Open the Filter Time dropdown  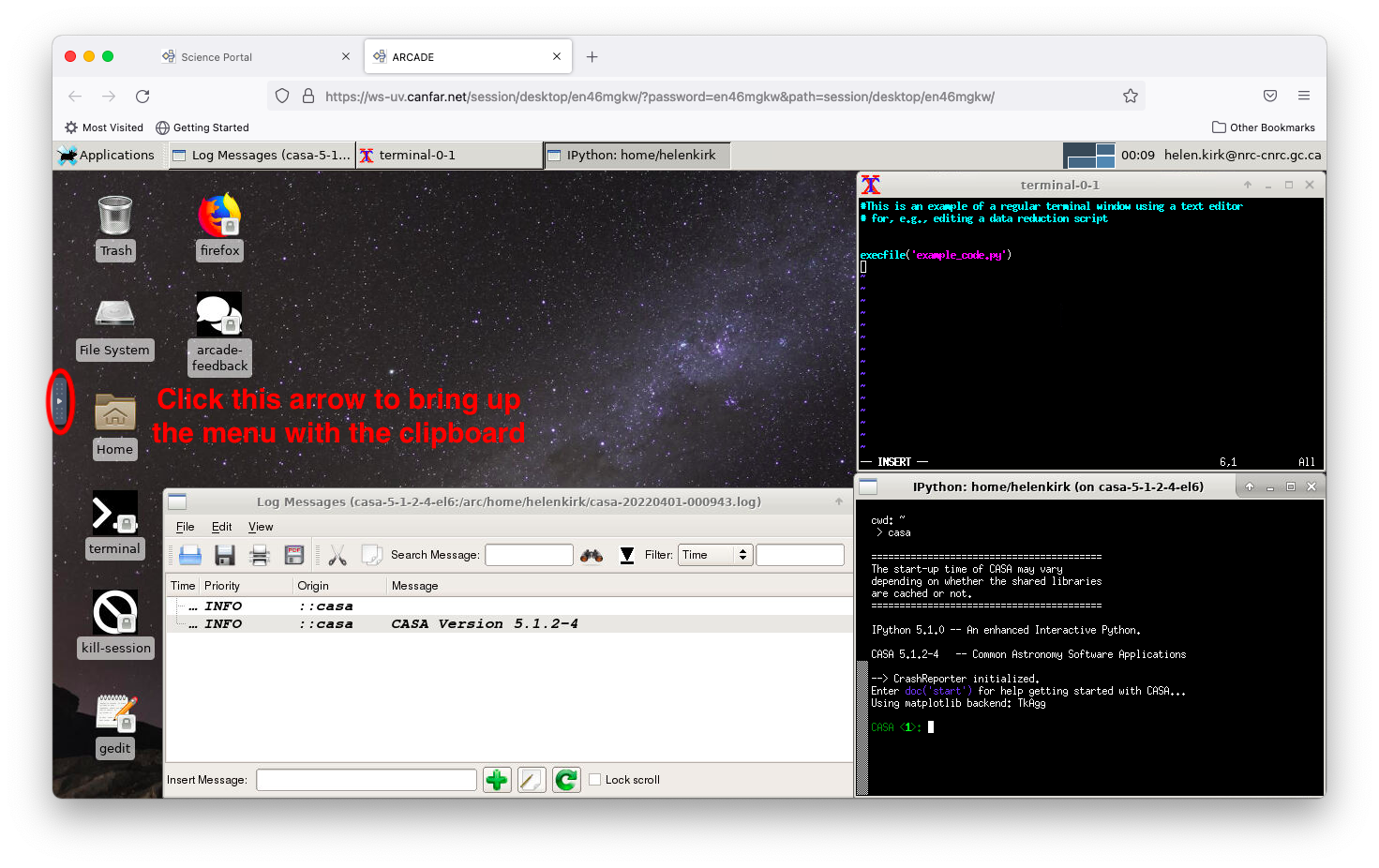(715, 555)
